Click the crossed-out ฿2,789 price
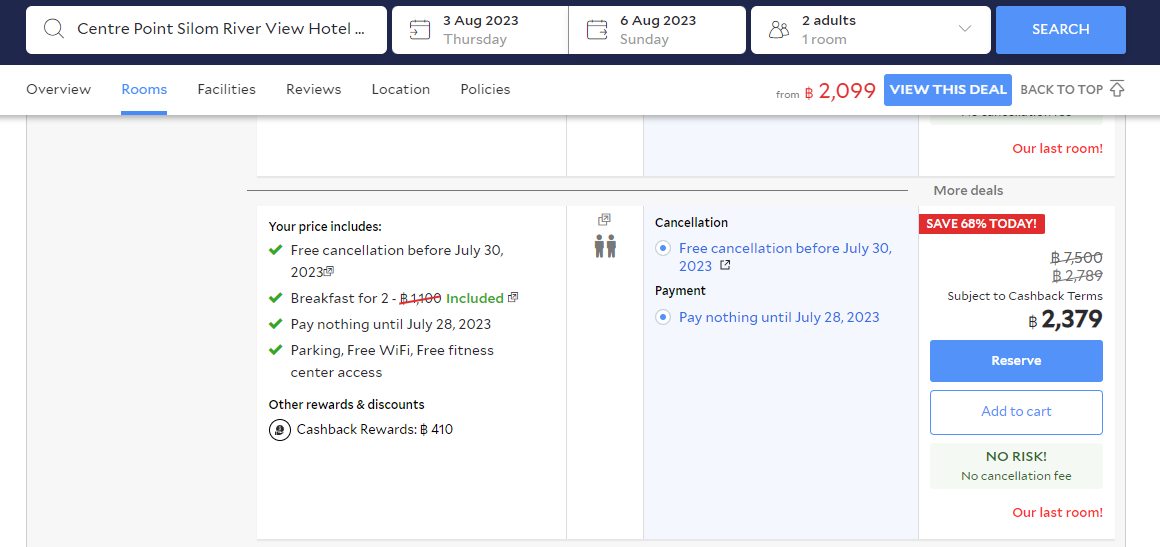This screenshot has height=547, width=1160. (1076, 276)
